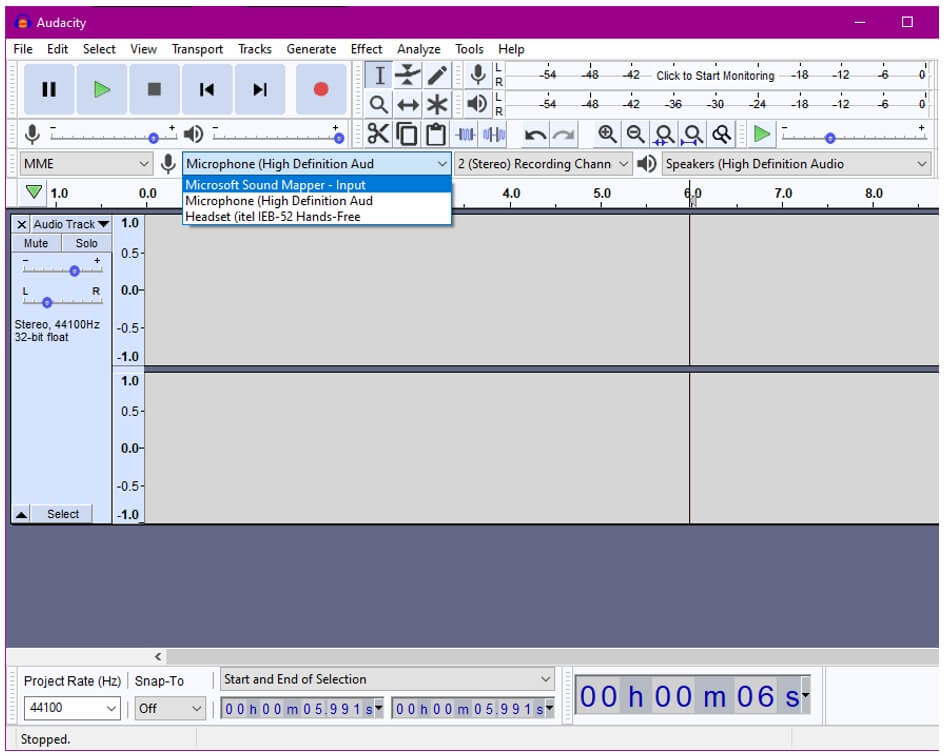Screen dimensions: 949x756
Task: Click the recording meter microphone icon
Action: (478, 75)
